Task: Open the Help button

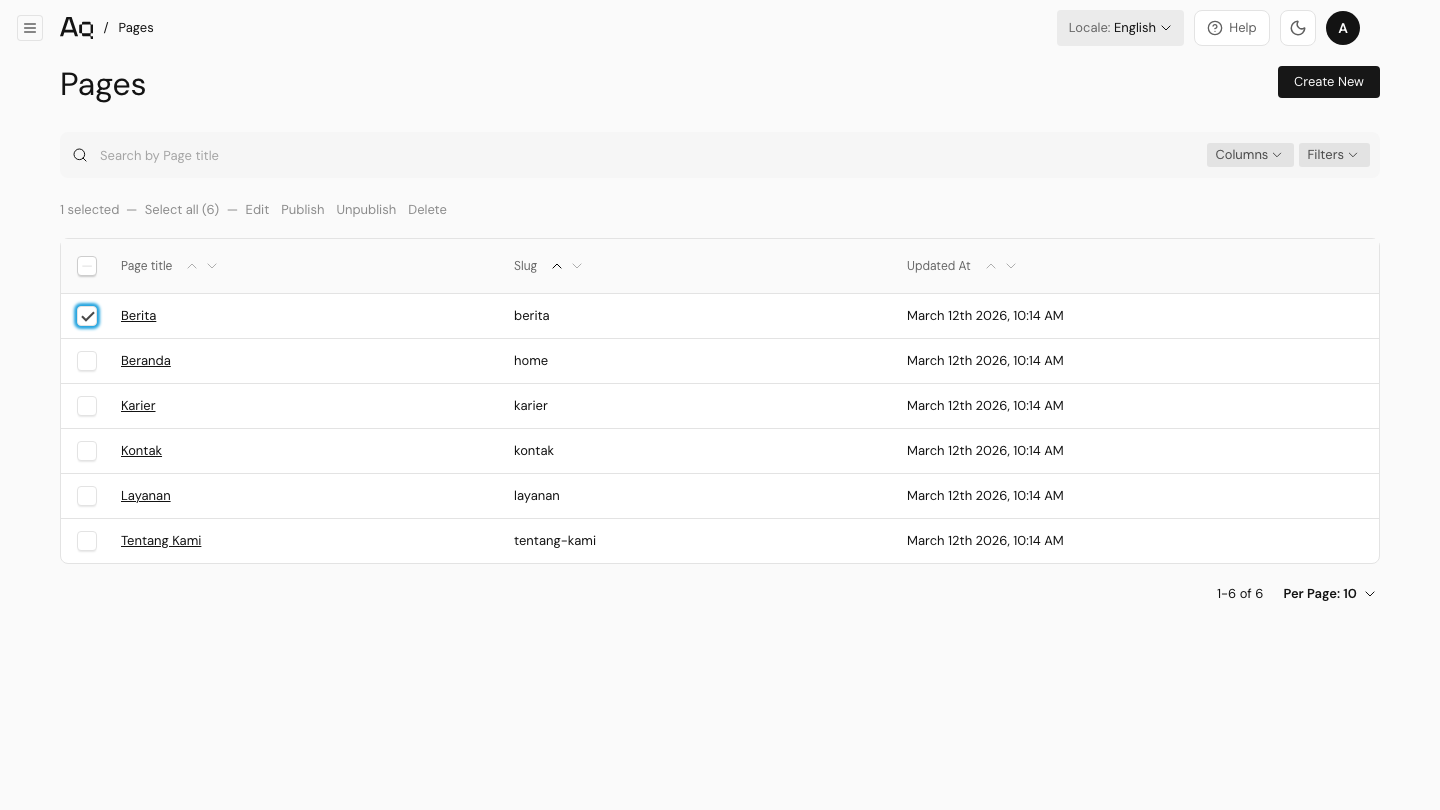Action: [x=1232, y=28]
